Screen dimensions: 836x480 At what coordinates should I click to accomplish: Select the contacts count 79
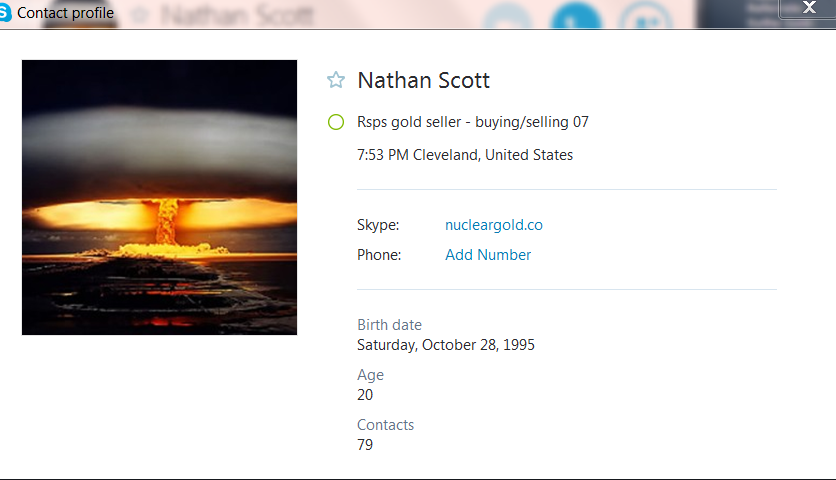coord(365,445)
